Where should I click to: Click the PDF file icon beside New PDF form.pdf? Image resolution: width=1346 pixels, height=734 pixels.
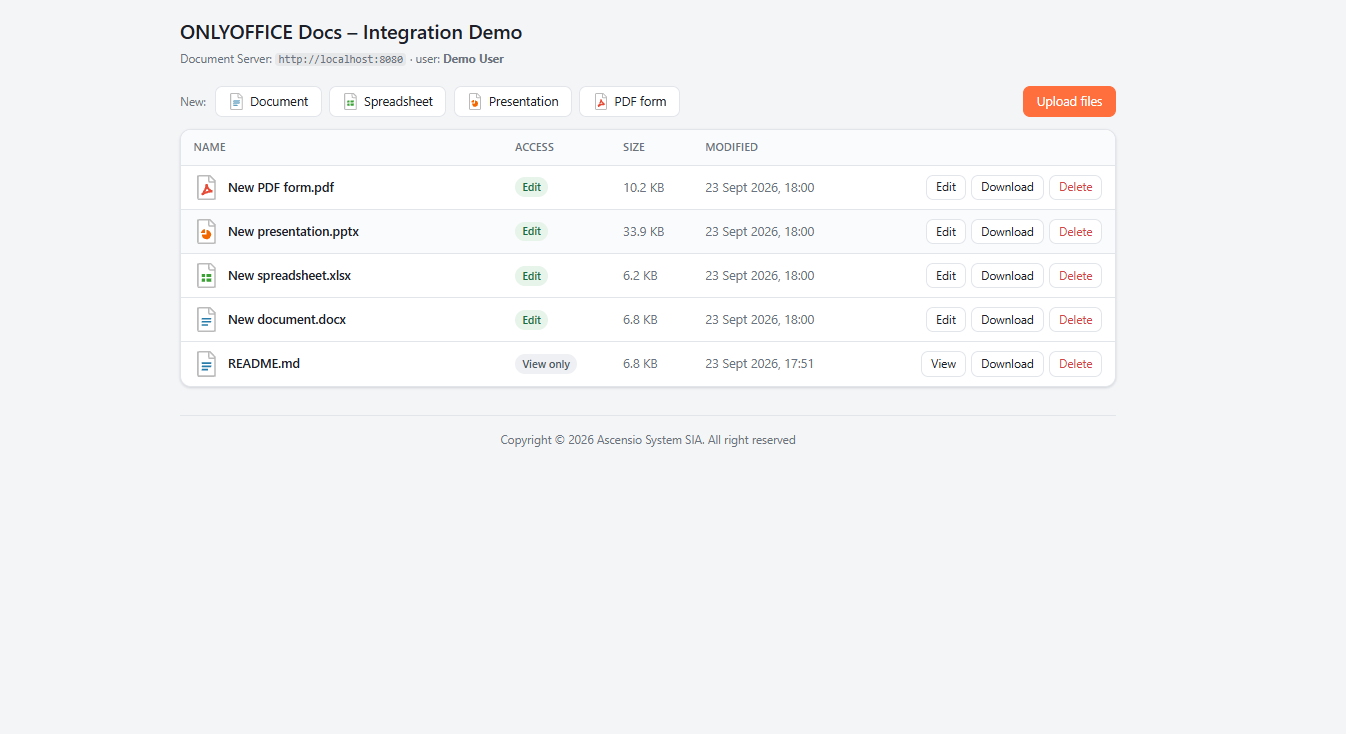coord(206,187)
